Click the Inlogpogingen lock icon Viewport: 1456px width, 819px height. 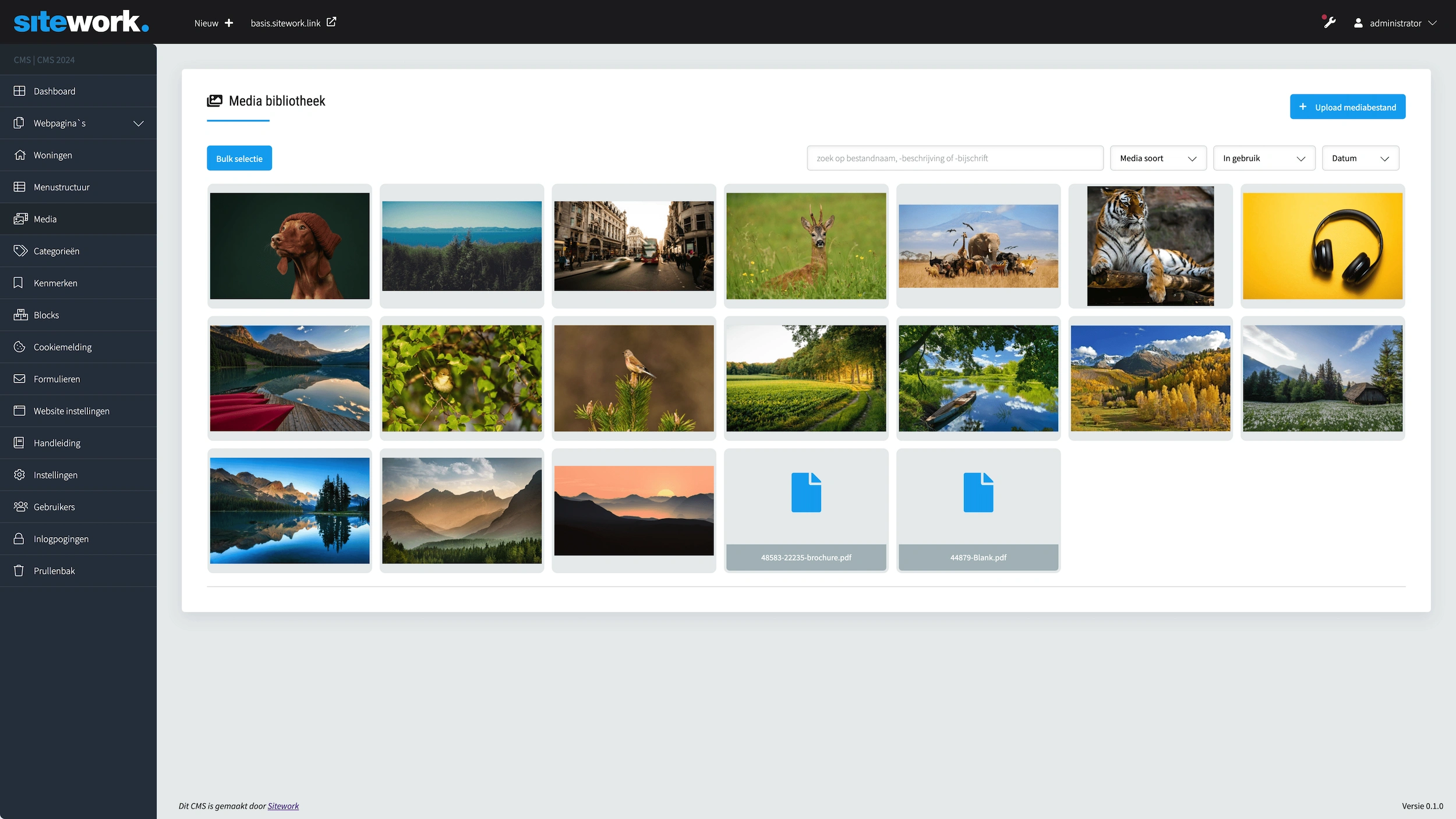[x=19, y=539]
